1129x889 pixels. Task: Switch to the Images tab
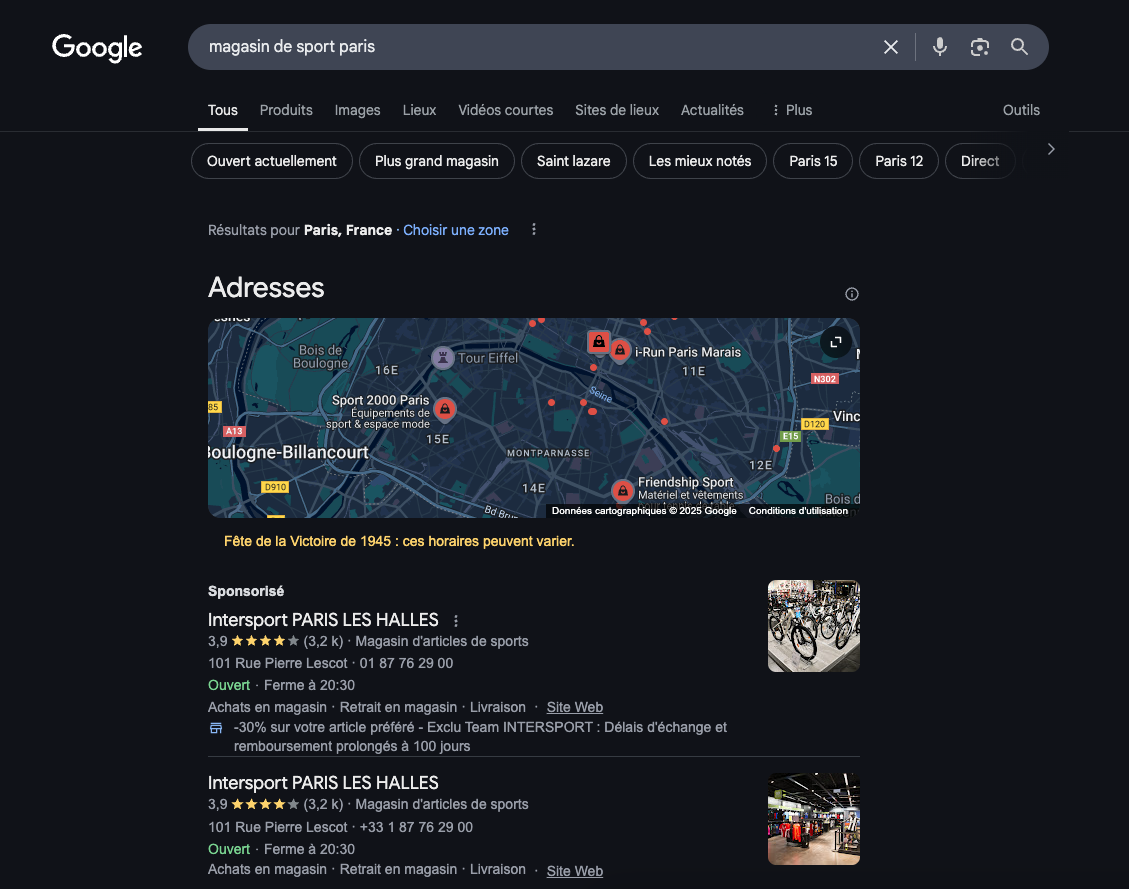pyautogui.click(x=357, y=110)
